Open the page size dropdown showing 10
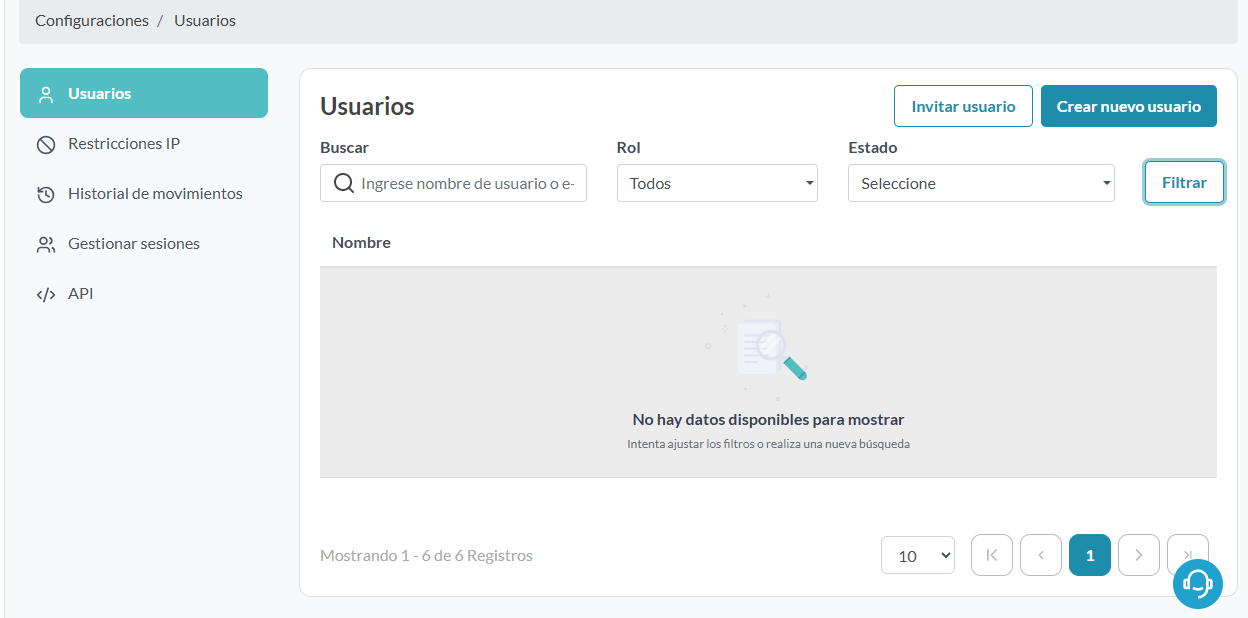The width and height of the screenshot is (1248, 618). pyautogui.click(x=917, y=556)
